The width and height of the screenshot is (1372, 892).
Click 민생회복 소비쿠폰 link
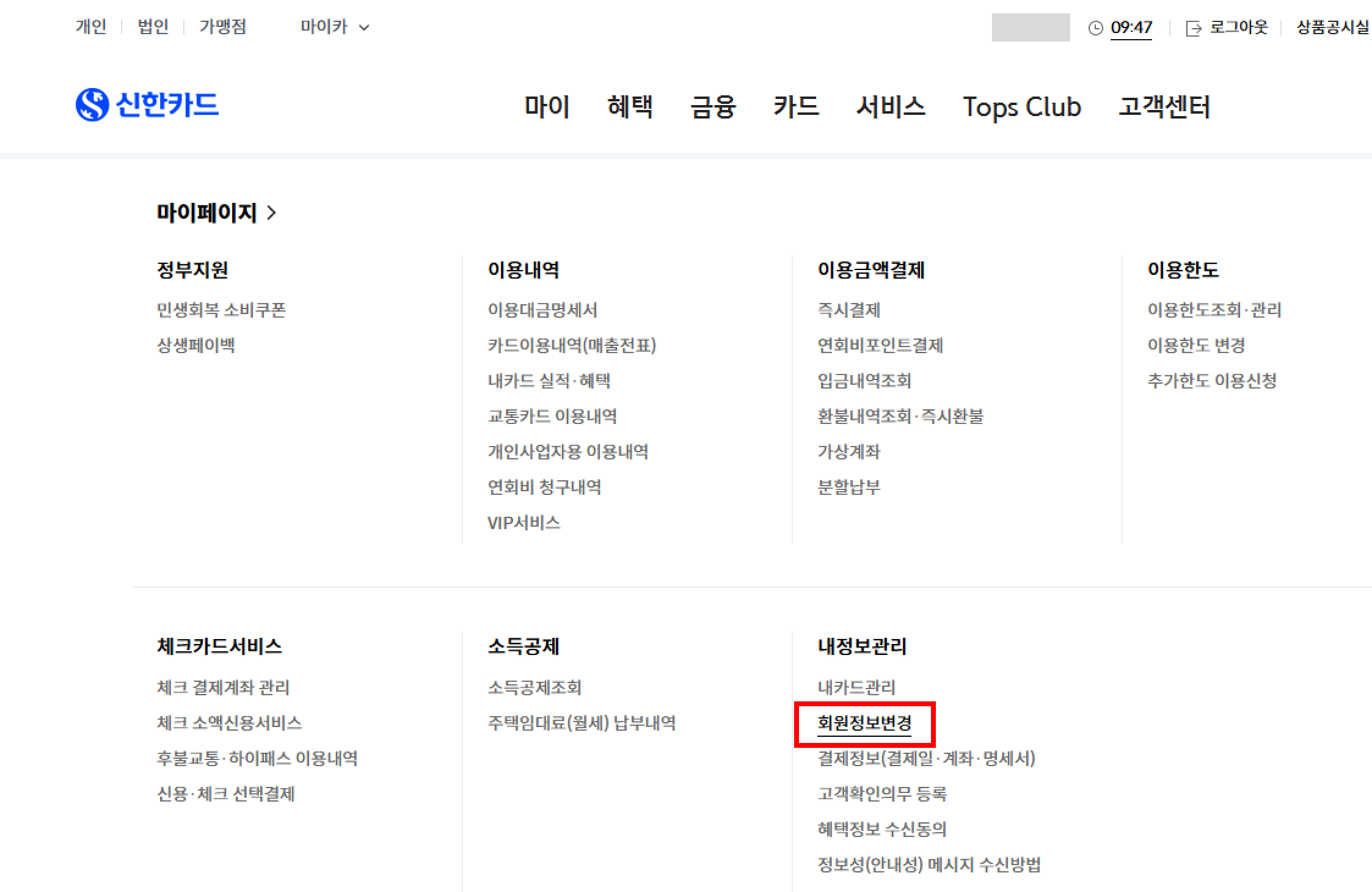(221, 310)
